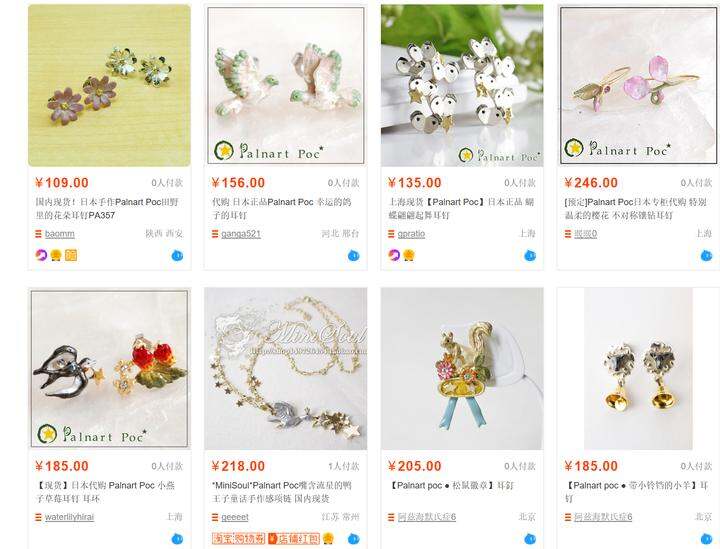
Task: Click the blue chat icon under seller gpratio
Action: pyautogui.click(x=530, y=256)
